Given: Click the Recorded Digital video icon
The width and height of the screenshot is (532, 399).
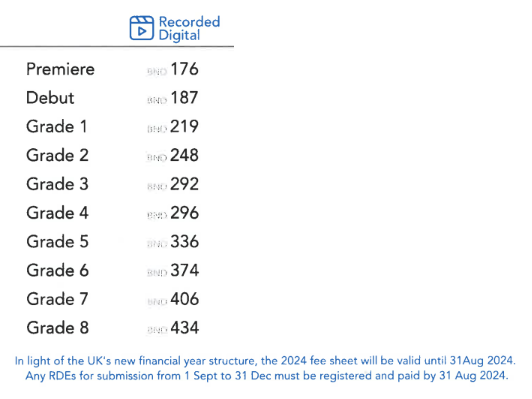Looking at the screenshot, I should tap(142, 28).
